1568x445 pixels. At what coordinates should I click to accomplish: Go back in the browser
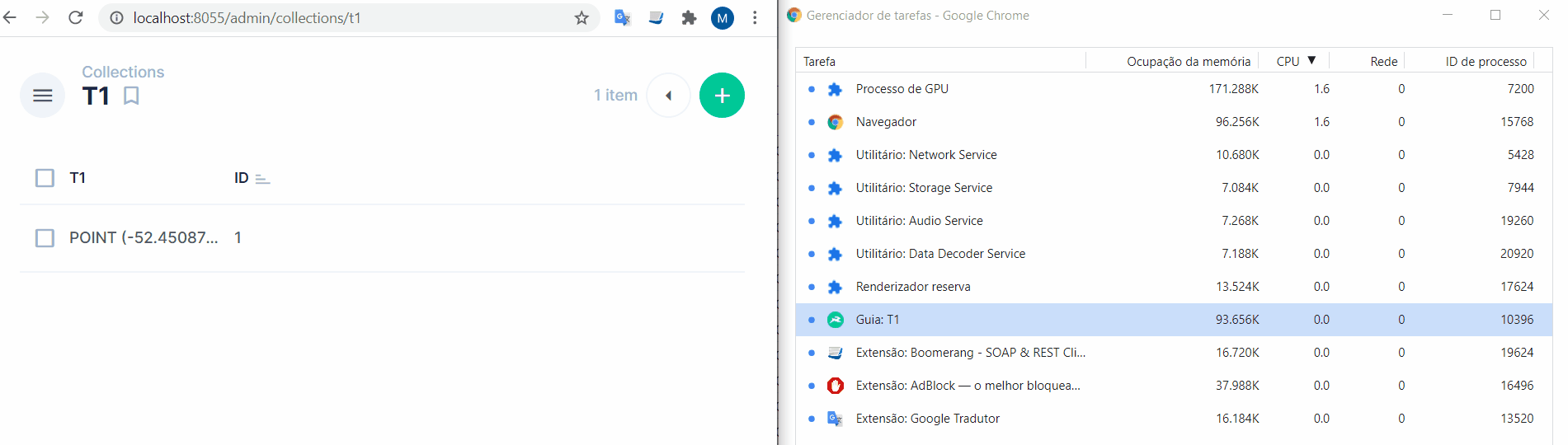tap(10, 17)
